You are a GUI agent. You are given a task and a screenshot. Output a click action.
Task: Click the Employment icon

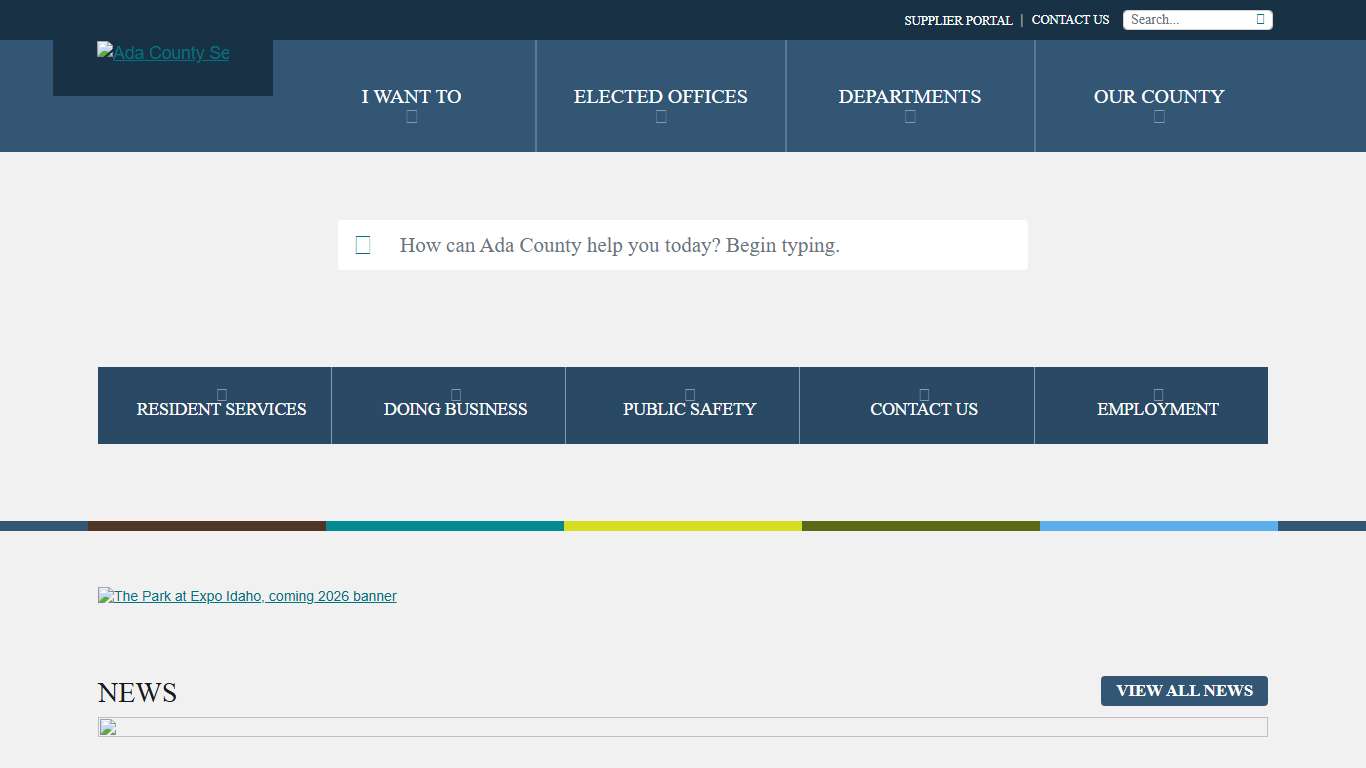(1157, 394)
